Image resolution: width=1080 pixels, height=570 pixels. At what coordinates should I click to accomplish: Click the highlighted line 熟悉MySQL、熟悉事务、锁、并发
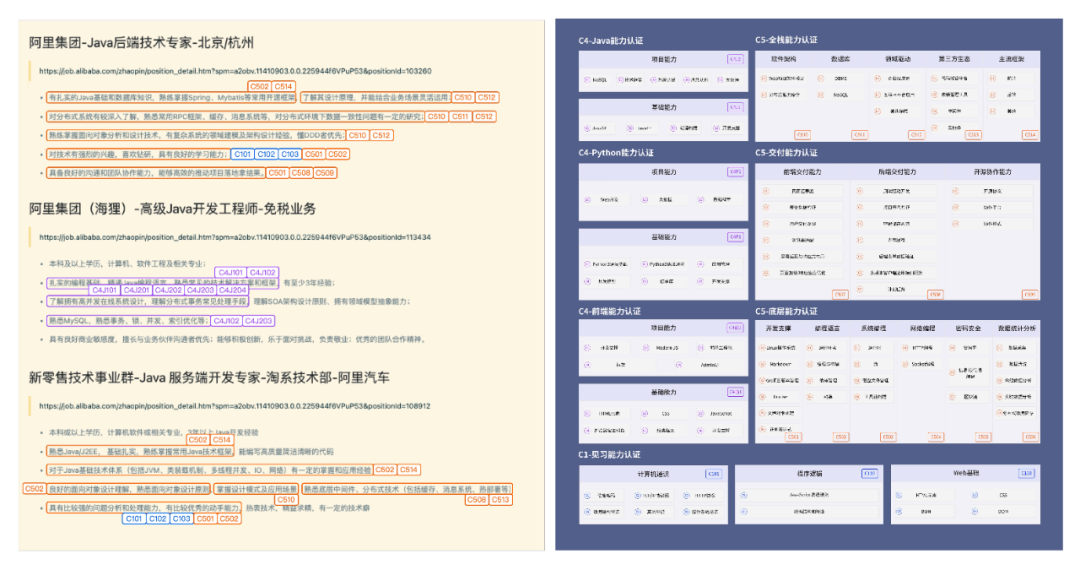click(127, 321)
